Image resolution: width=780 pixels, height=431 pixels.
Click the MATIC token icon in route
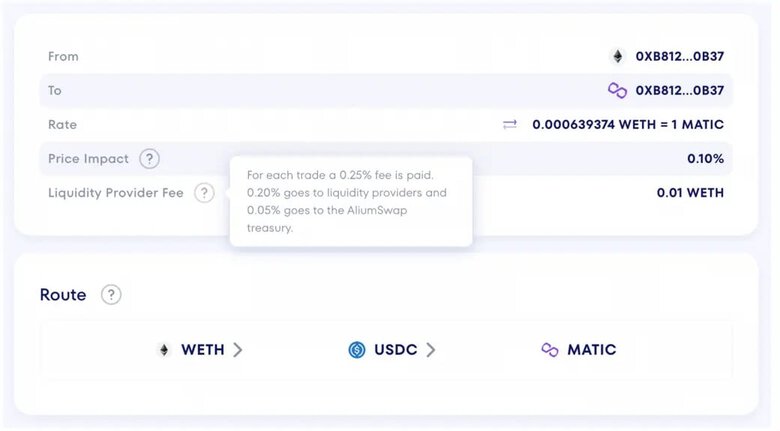(x=550, y=350)
